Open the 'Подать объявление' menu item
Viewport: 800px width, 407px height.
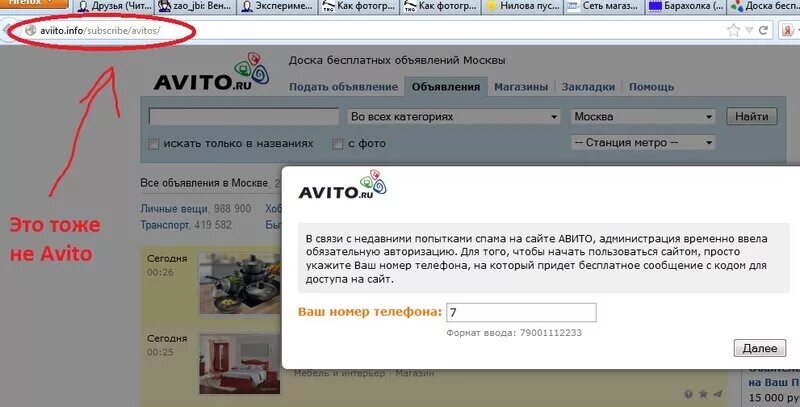tap(343, 87)
